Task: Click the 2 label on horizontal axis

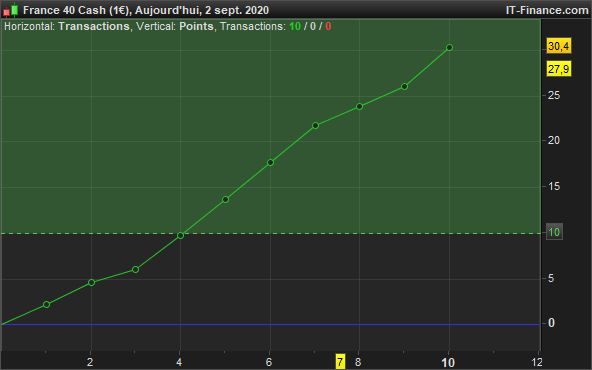Action: pos(90,362)
